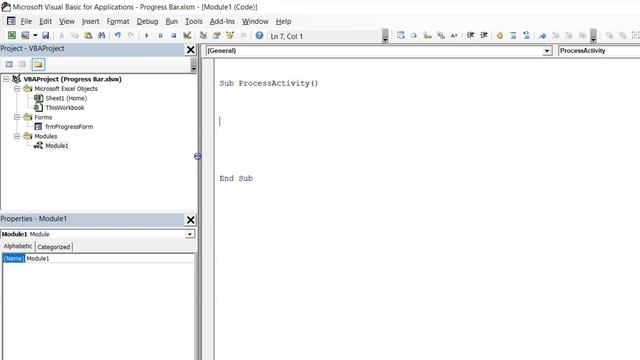Click the Break pause icon
Image resolution: width=640 pixels, height=360 pixels.
(x=160, y=36)
